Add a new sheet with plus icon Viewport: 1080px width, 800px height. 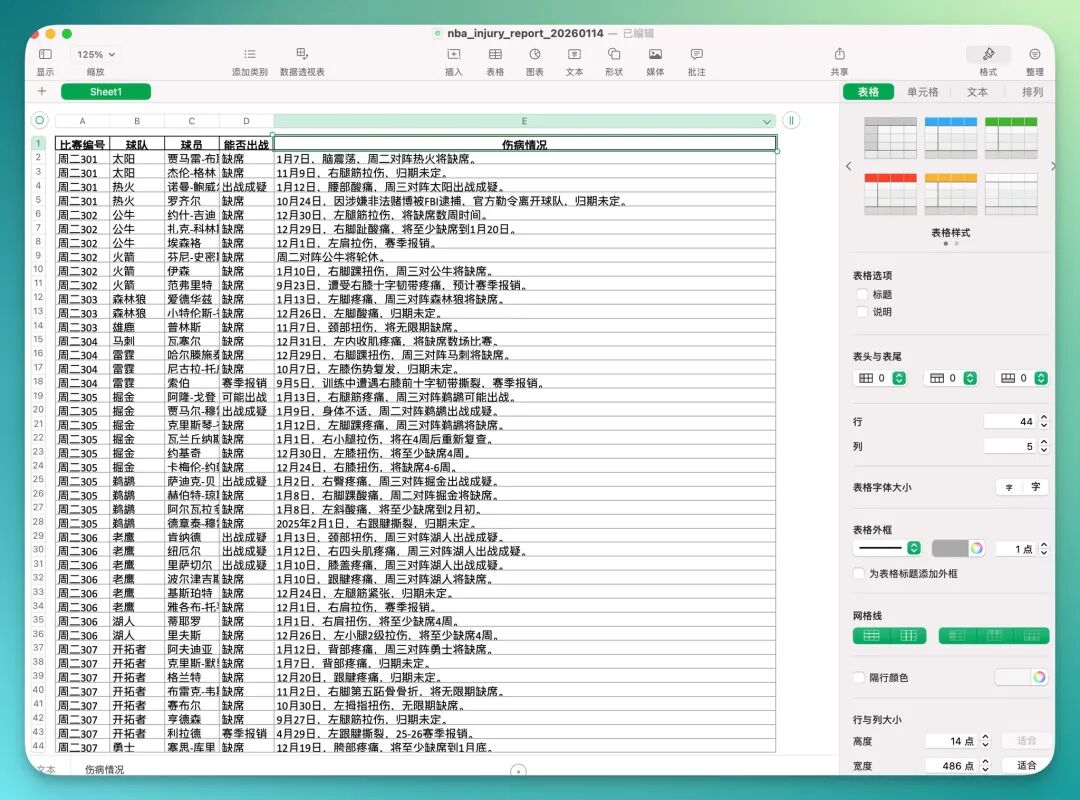coord(42,91)
